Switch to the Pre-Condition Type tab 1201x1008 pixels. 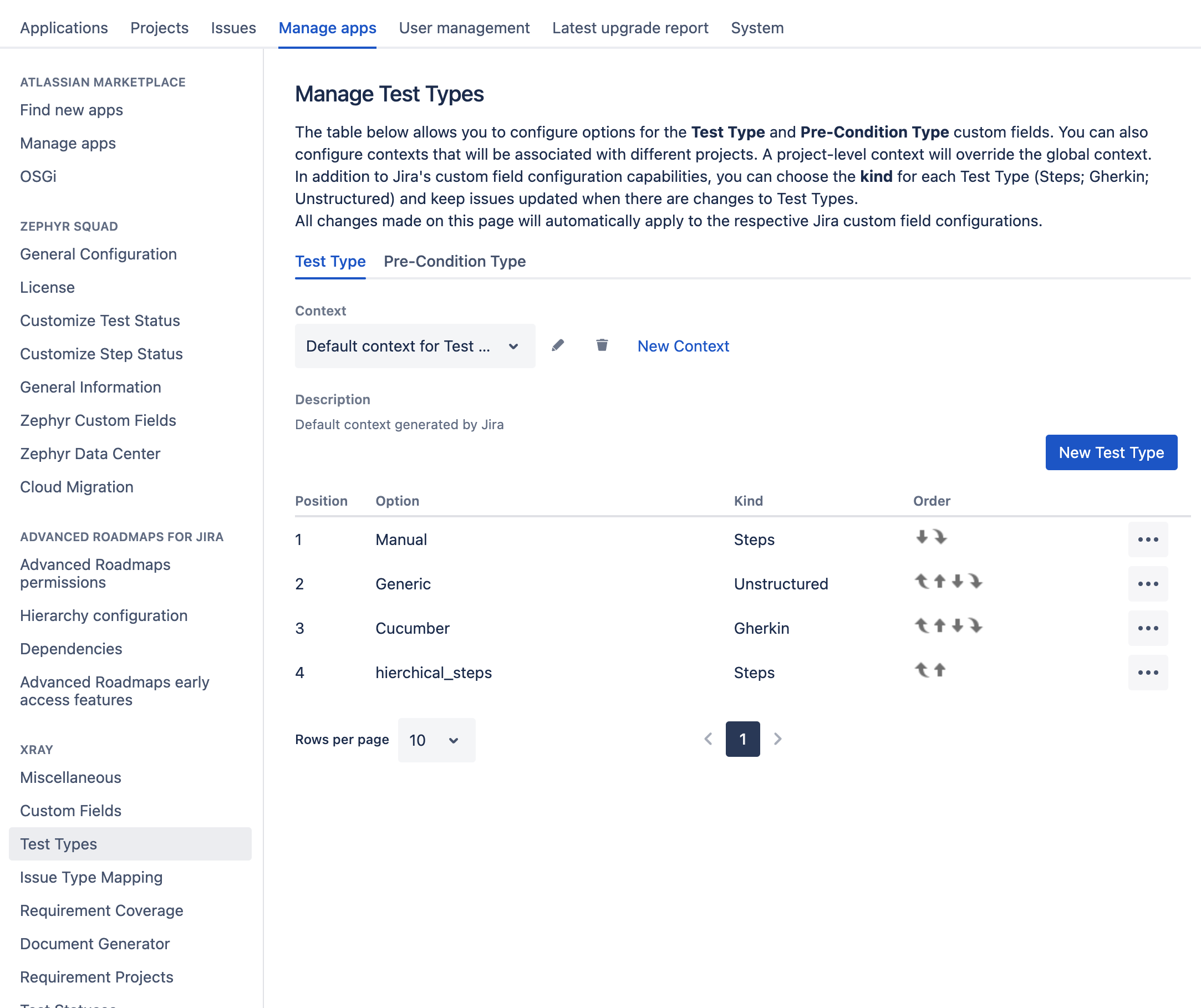[x=454, y=261]
